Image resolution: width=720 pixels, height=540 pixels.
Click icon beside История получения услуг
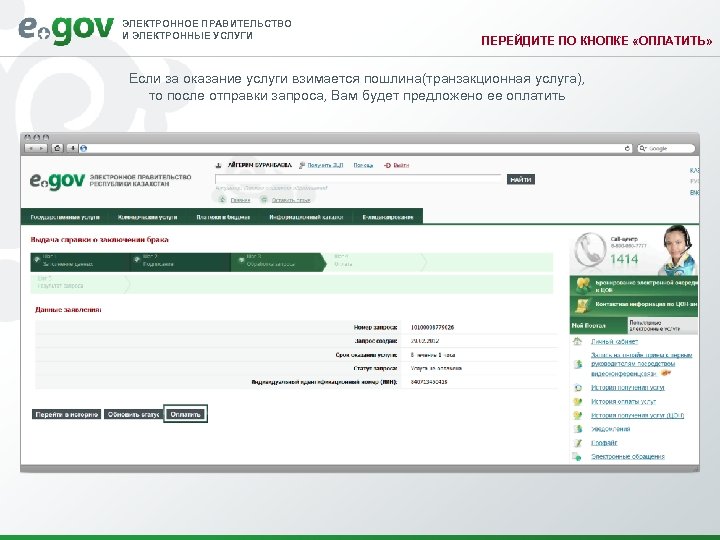[578, 388]
